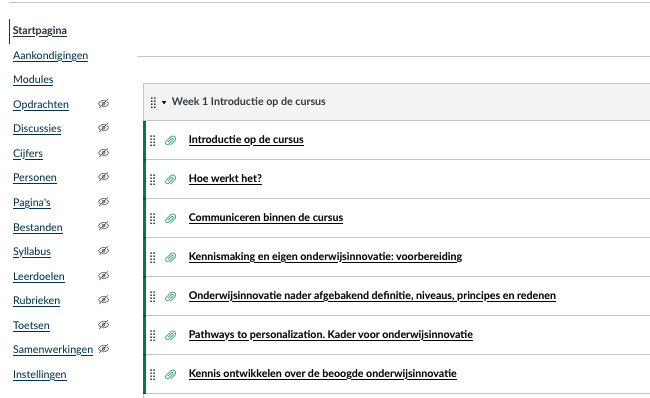650x398 pixels.
Task: Open Pagina's navigation link
Action: tap(32, 202)
